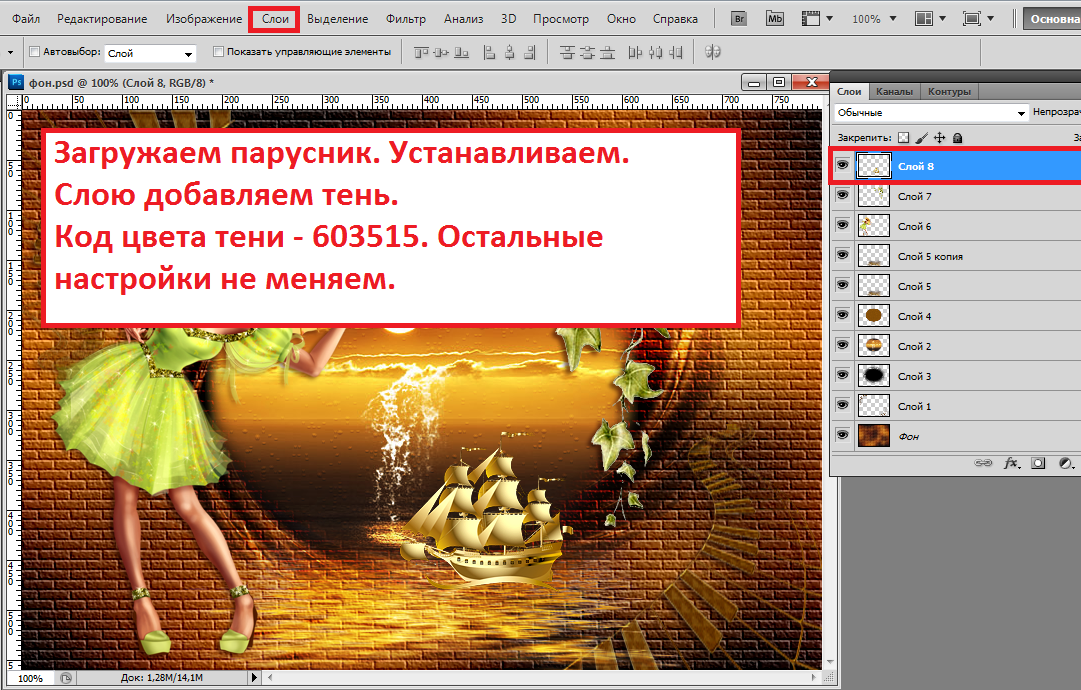Open the Фильтр menu

tap(405, 19)
